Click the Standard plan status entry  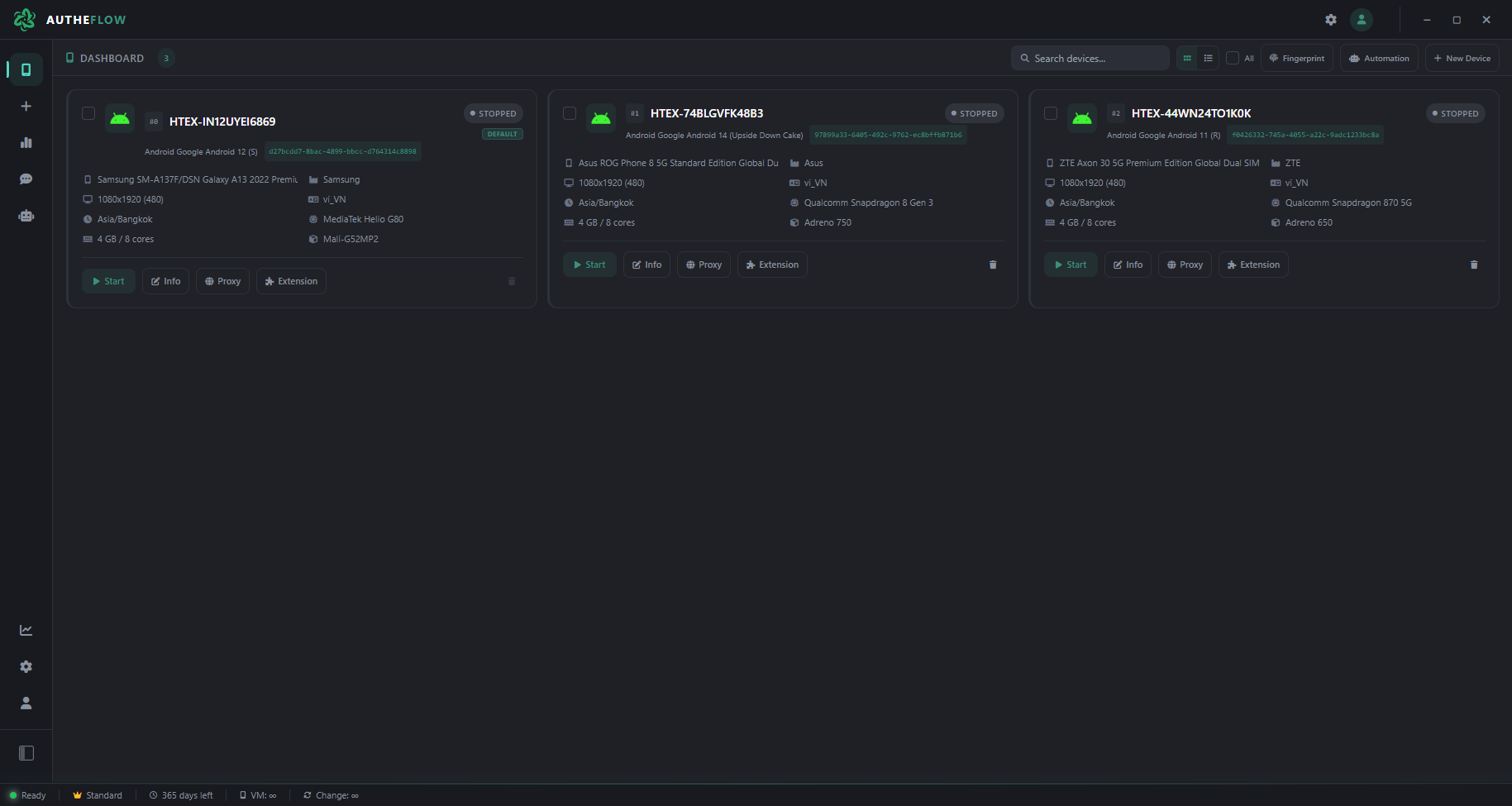point(98,795)
